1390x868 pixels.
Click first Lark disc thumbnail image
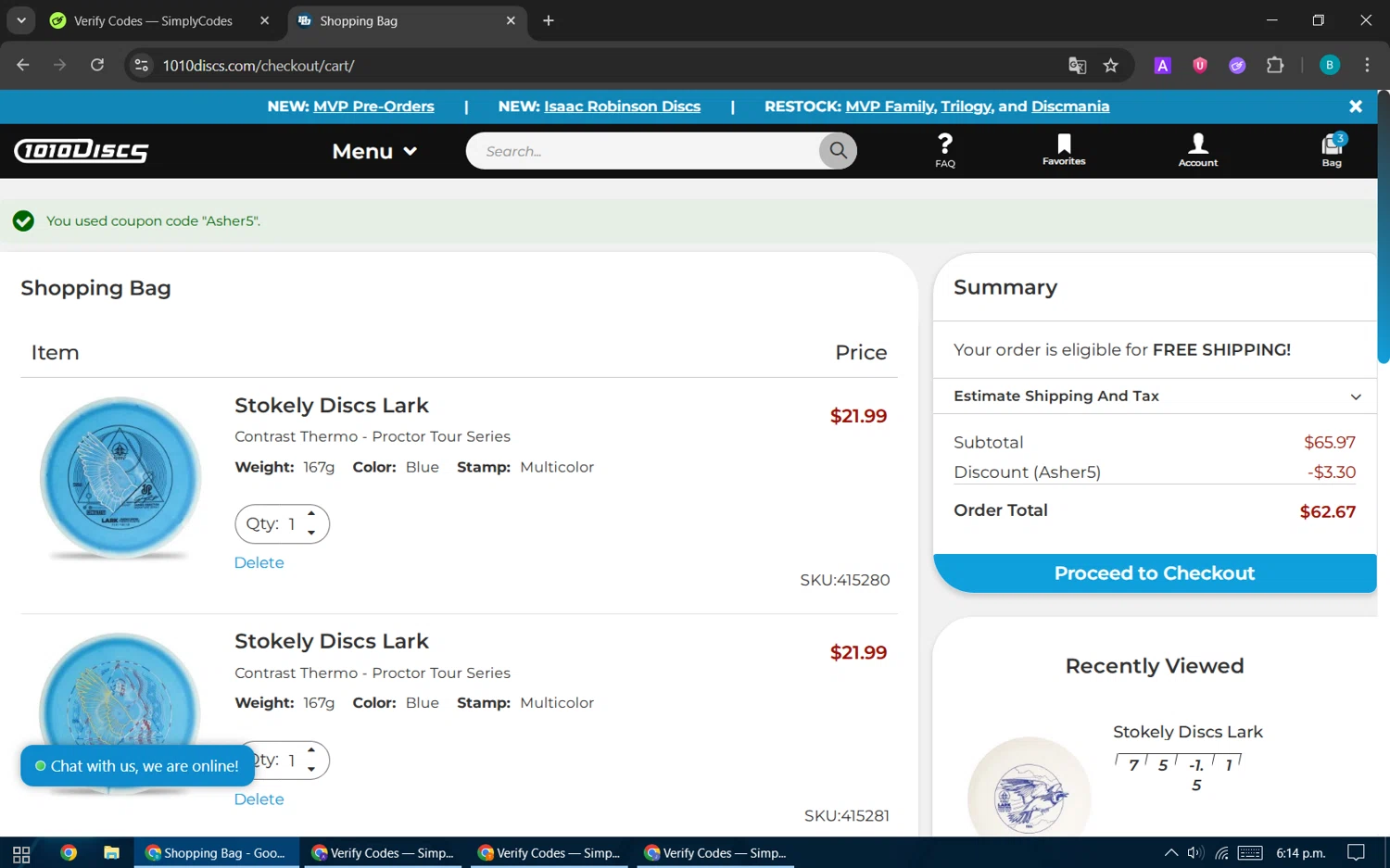pos(120,478)
